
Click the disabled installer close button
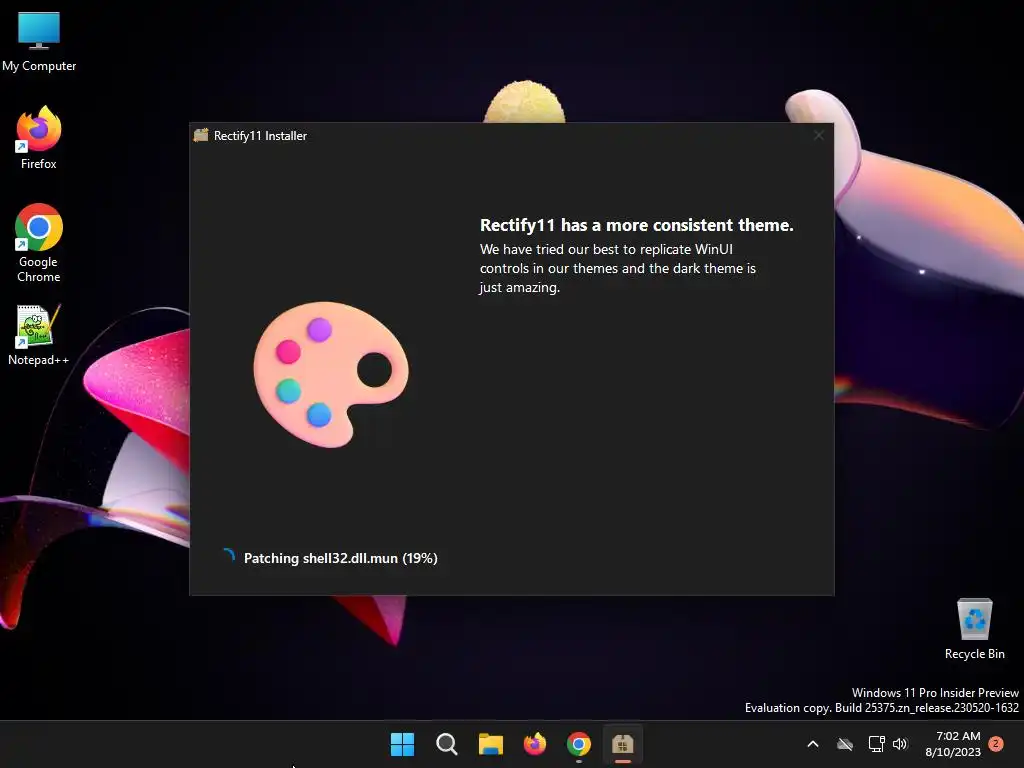click(x=818, y=135)
